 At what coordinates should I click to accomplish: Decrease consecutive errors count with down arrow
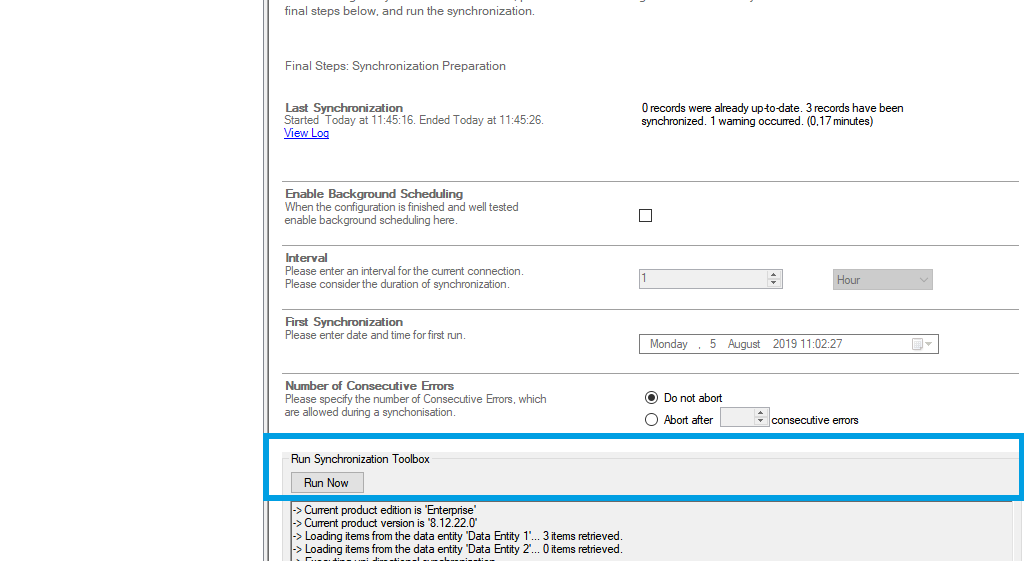tap(761, 424)
